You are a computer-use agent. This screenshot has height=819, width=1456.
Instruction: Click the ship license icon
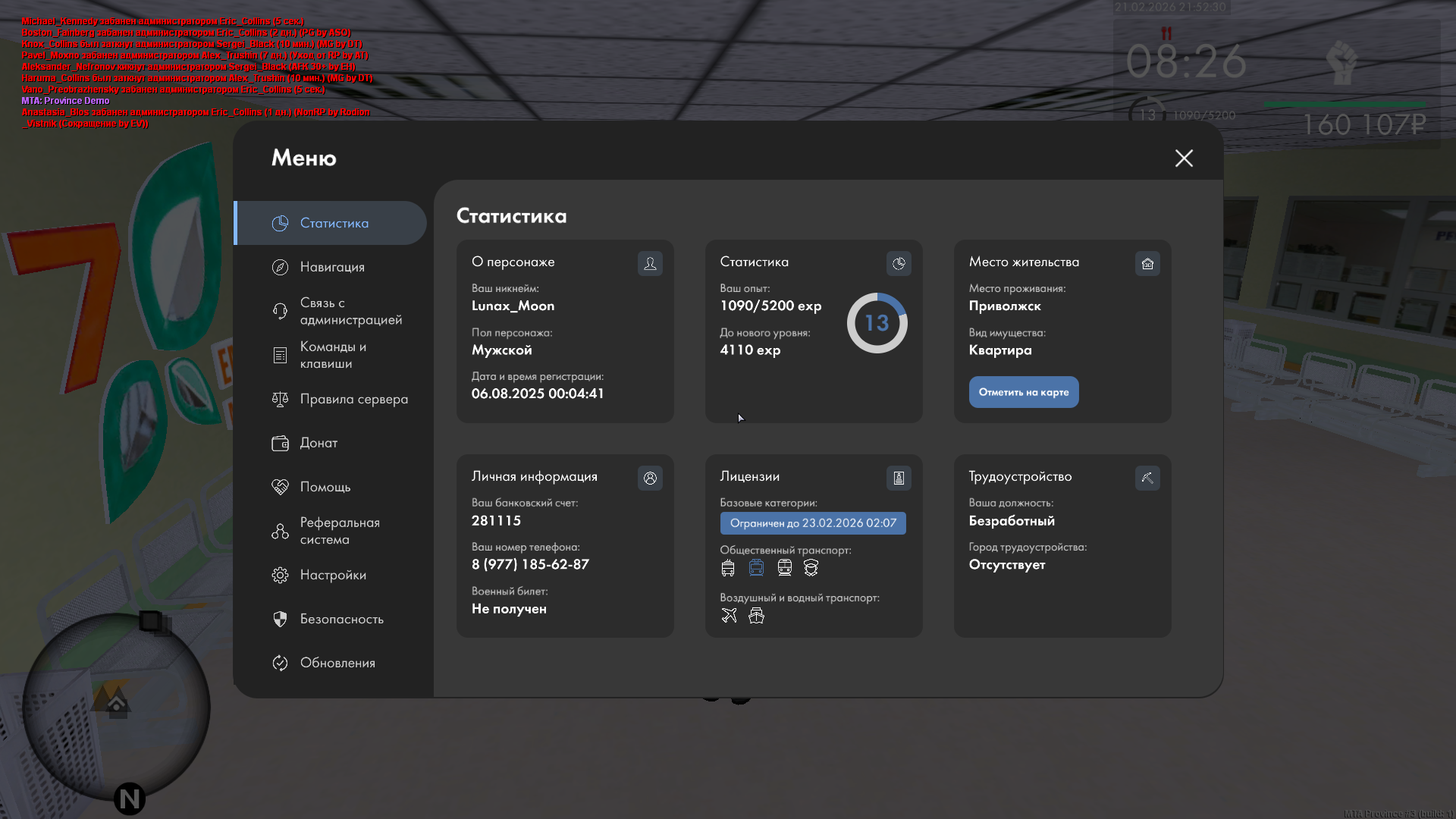tap(756, 615)
